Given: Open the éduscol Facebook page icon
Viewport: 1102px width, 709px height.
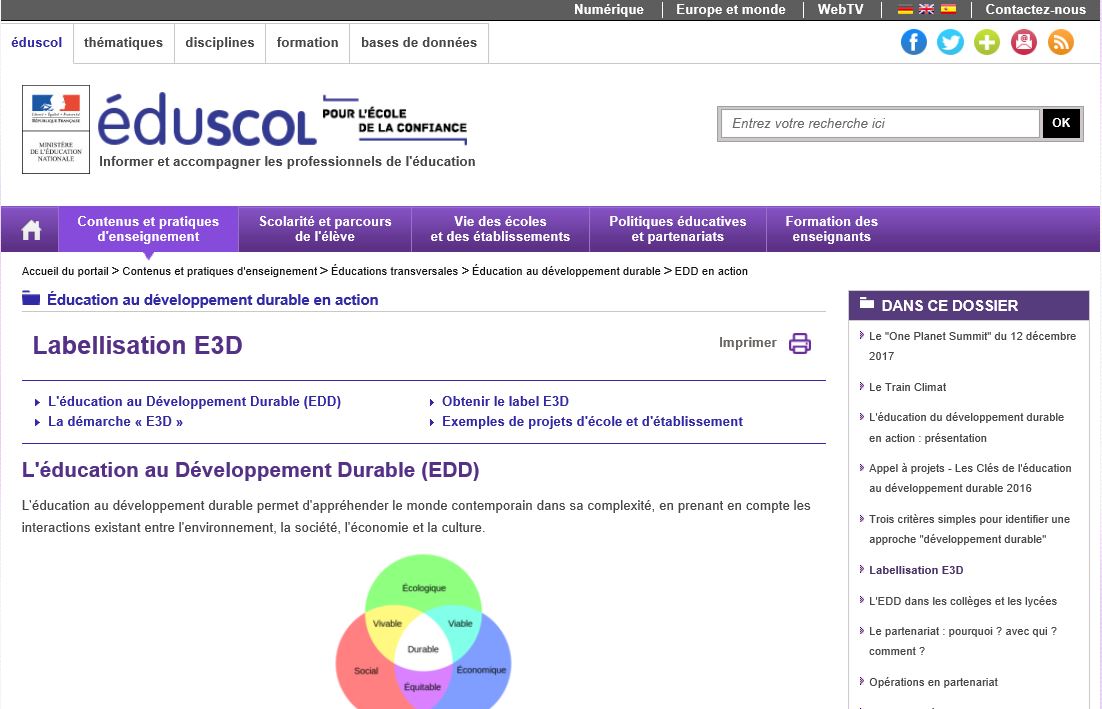Looking at the screenshot, I should point(913,42).
